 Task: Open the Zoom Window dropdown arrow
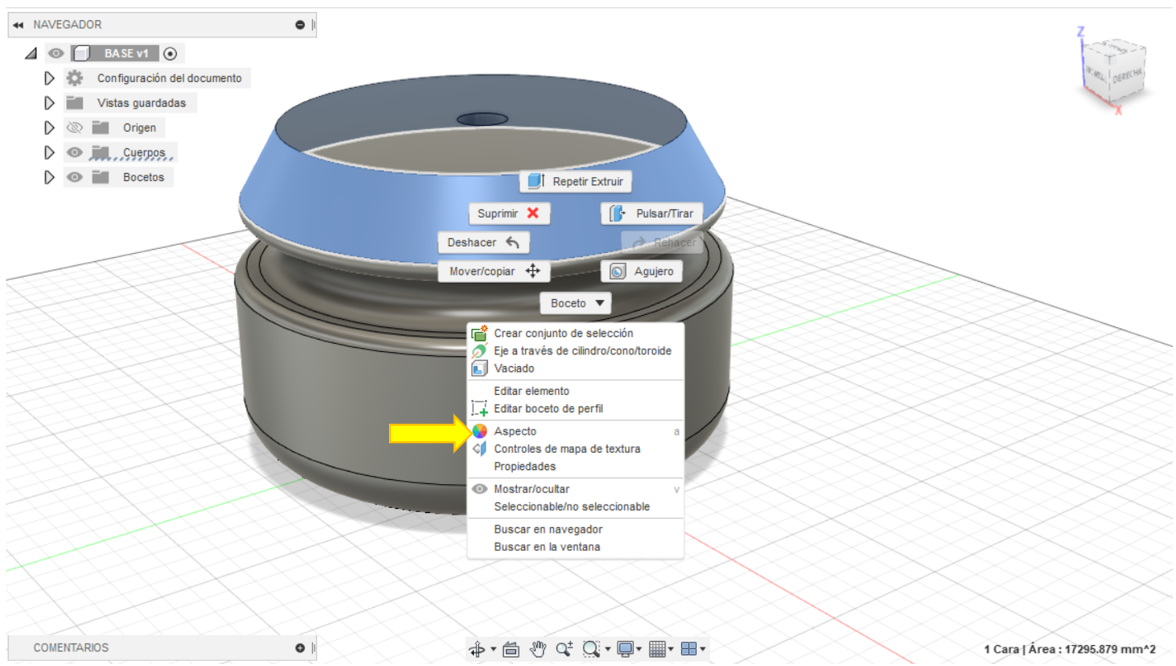[x=608, y=650]
